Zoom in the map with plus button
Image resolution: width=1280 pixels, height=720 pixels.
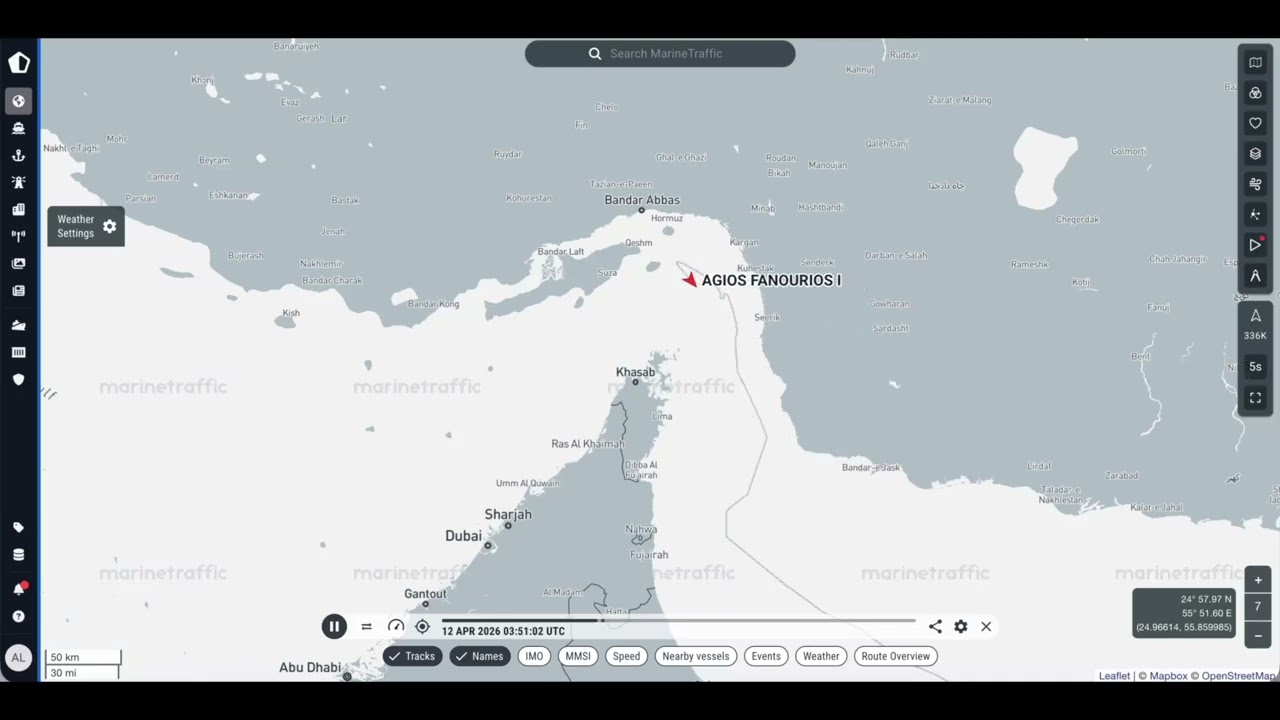click(x=1258, y=580)
